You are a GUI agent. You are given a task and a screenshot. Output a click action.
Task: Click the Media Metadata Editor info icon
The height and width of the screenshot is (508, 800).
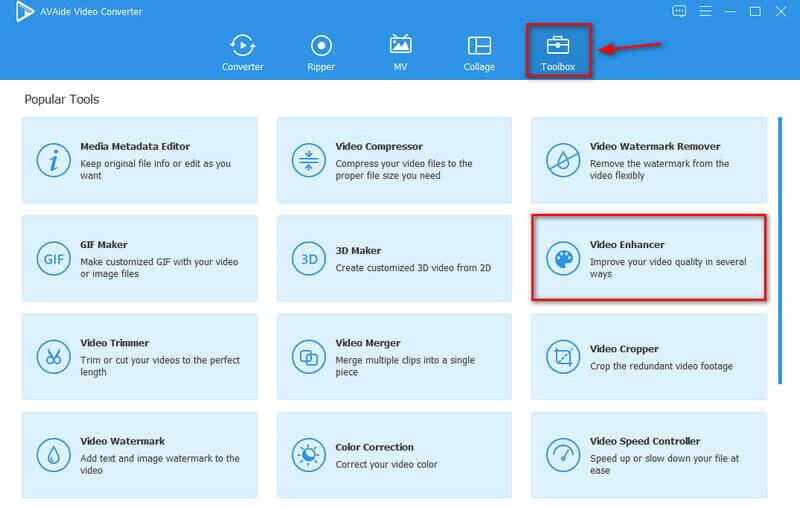(53, 160)
